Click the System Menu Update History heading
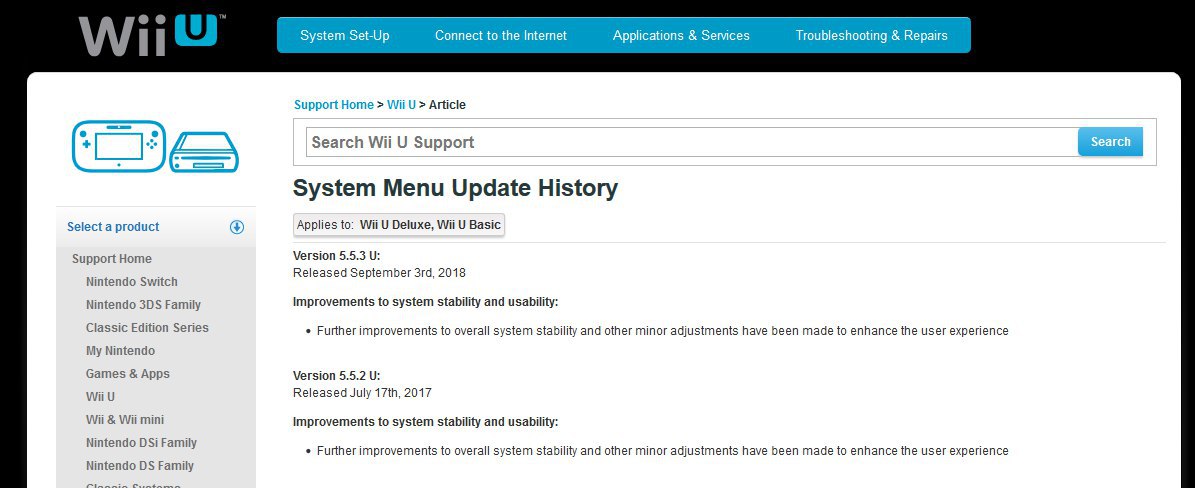Screen dimensions: 1195x488 pos(455,188)
